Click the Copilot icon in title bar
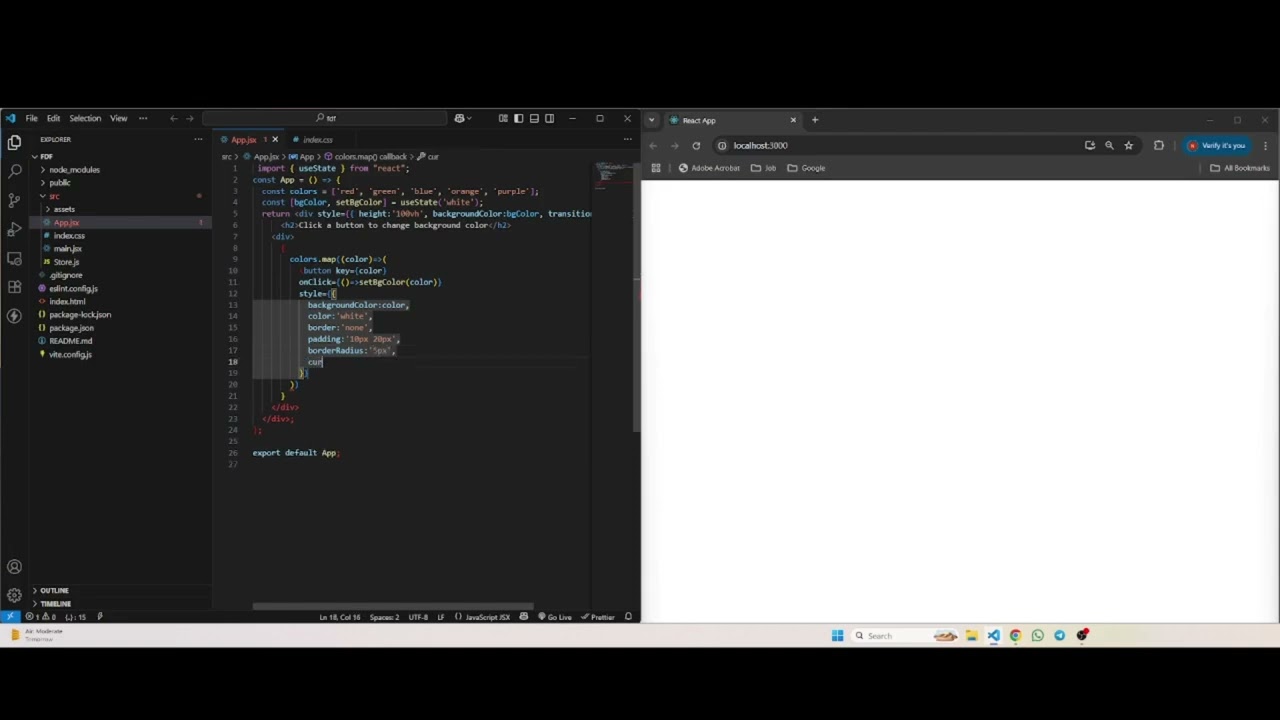Screen dimensions: 1280x720 (460, 118)
